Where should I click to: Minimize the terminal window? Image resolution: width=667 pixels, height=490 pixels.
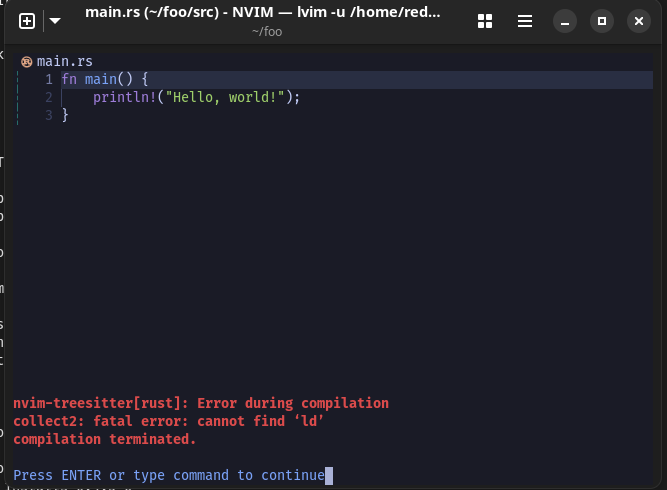pos(565,21)
